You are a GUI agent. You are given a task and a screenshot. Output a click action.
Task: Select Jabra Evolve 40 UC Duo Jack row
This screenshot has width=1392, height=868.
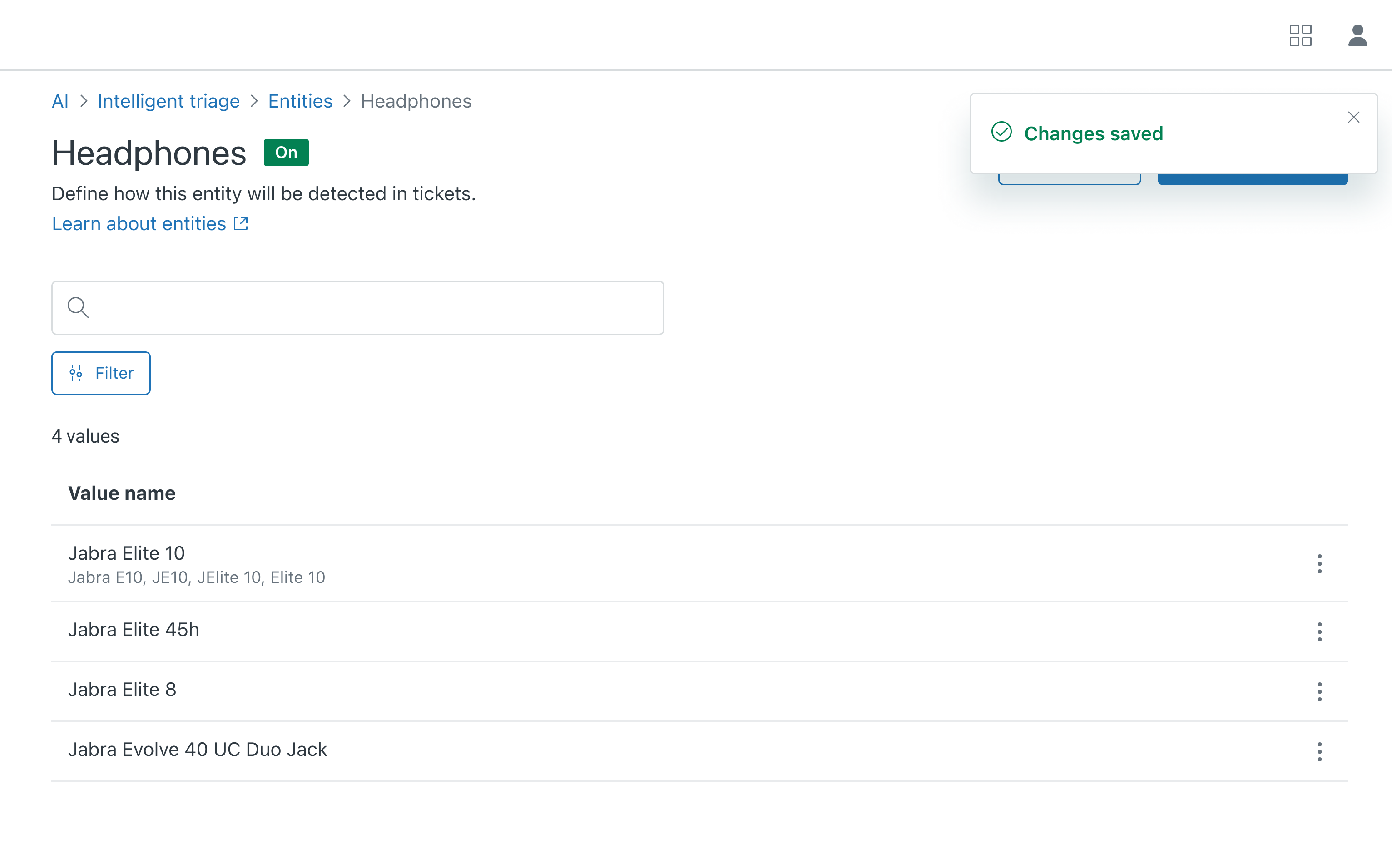(x=699, y=751)
